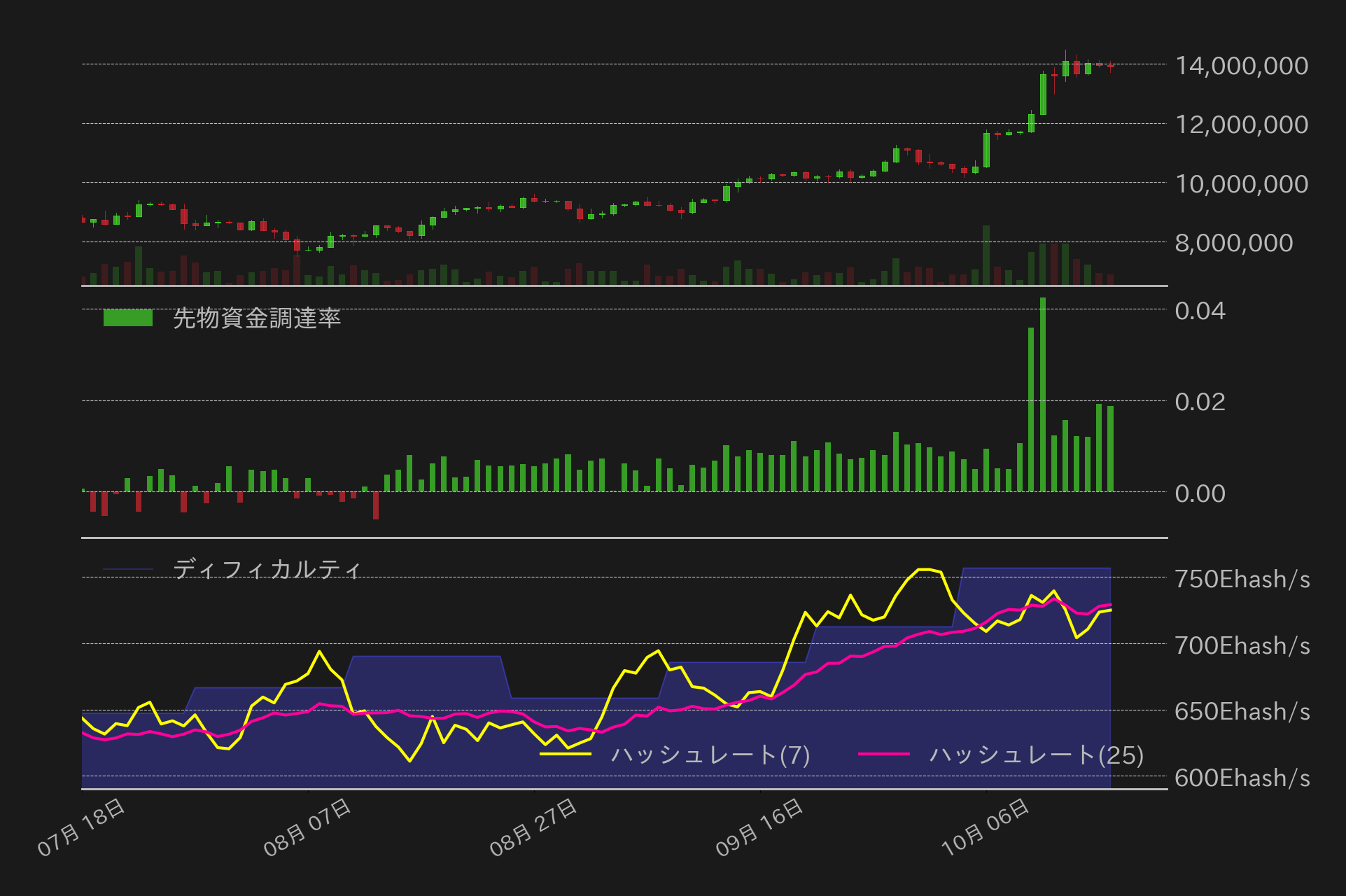Click the tallest green funding rate bar
1346x896 pixels.
[x=1043, y=395]
